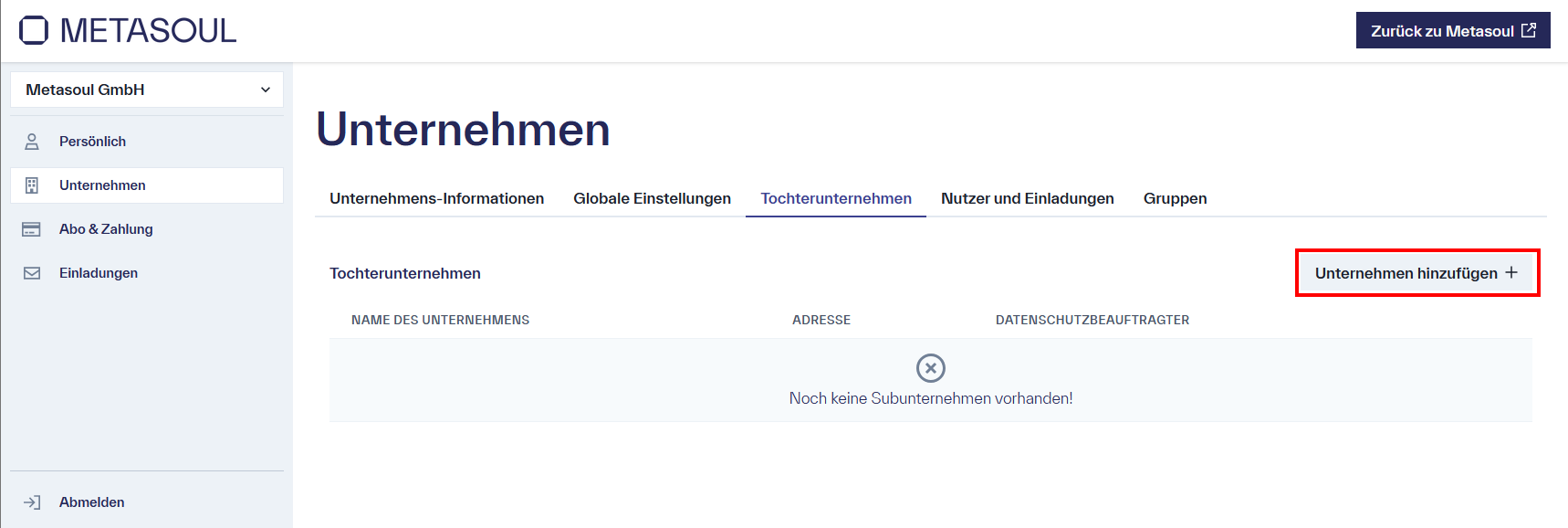
Task: Click the Metasoul logo square icon
Action: coord(34,30)
